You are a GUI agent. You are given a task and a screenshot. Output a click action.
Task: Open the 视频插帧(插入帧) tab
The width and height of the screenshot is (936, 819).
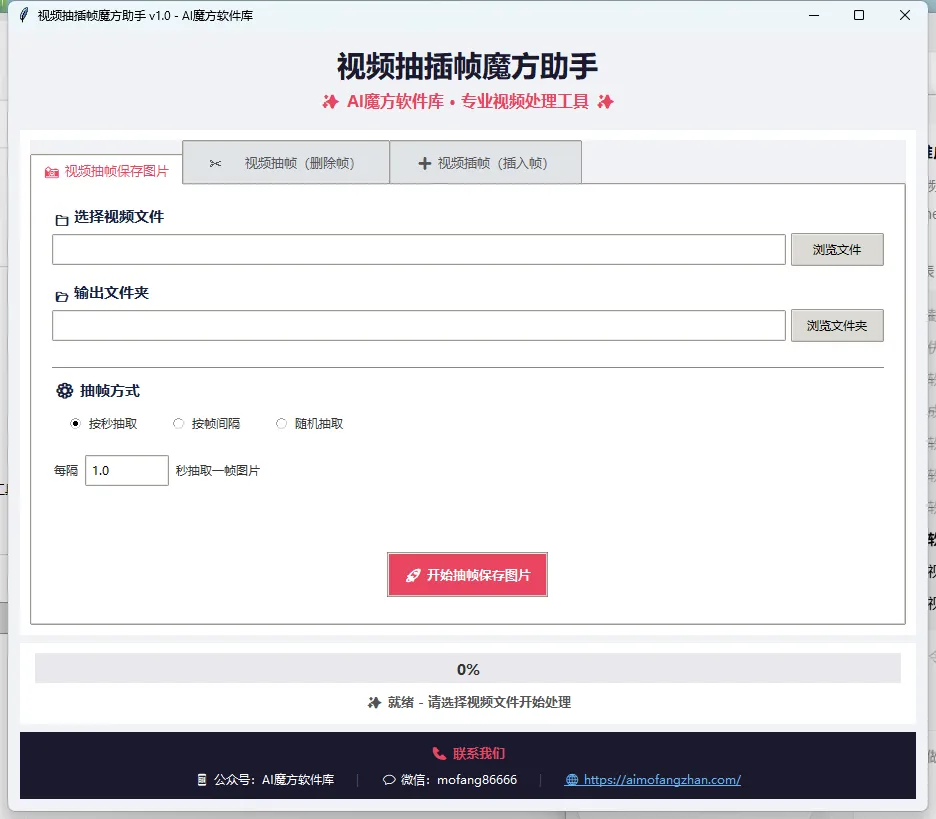pos(485,162)
